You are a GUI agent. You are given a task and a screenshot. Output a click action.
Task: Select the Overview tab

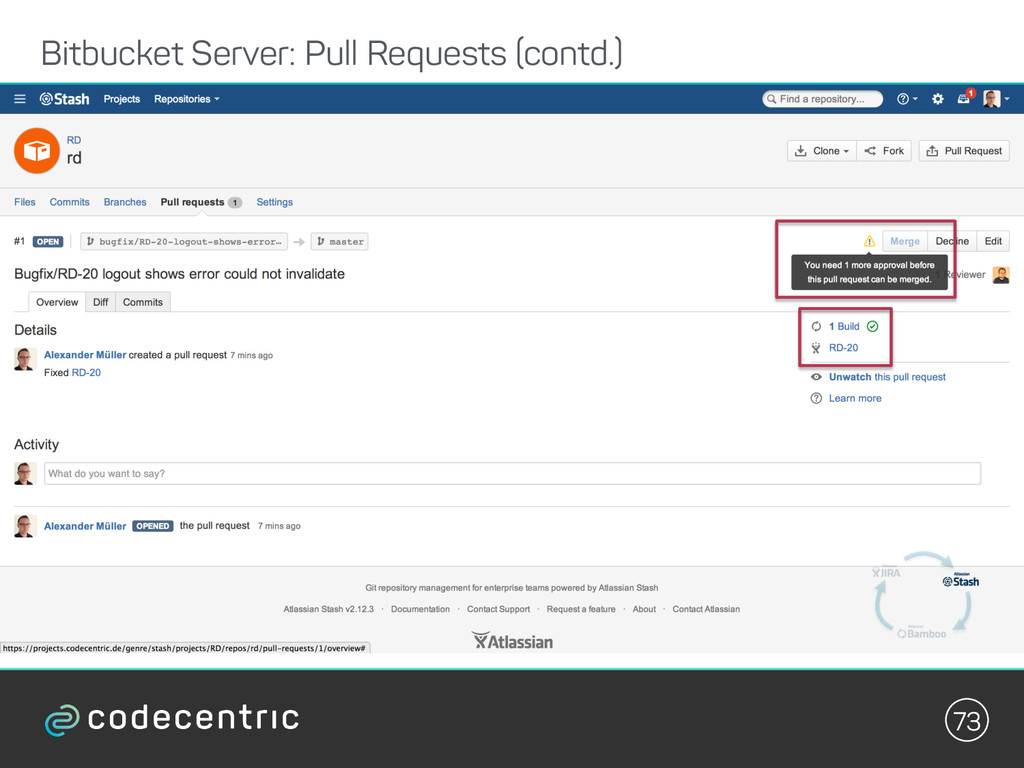point(57,302)
